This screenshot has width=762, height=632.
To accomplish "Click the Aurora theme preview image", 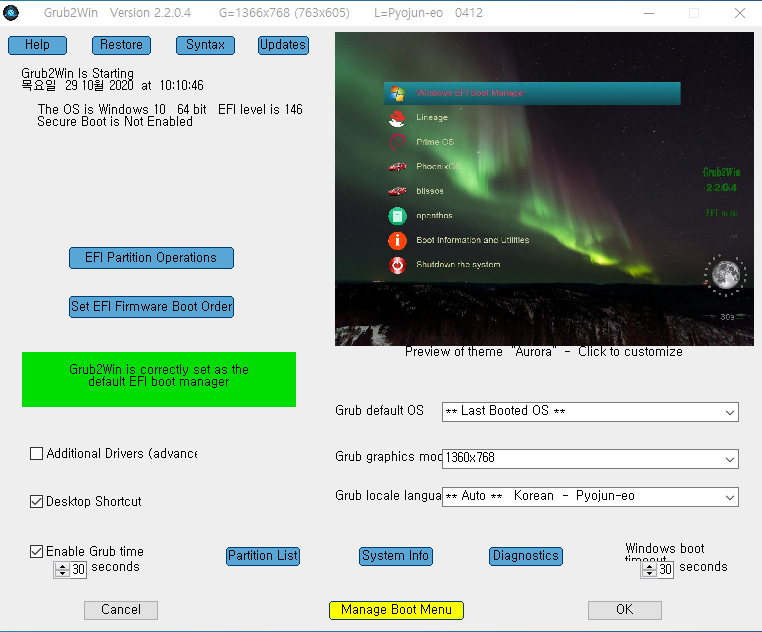I will point(544,189).
